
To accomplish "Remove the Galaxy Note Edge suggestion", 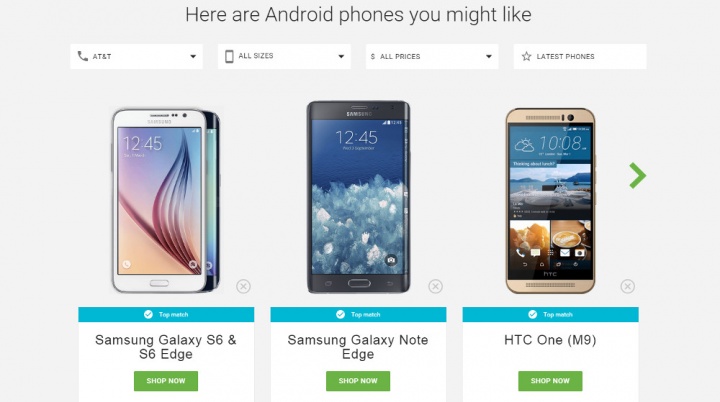I will [435, 286].
